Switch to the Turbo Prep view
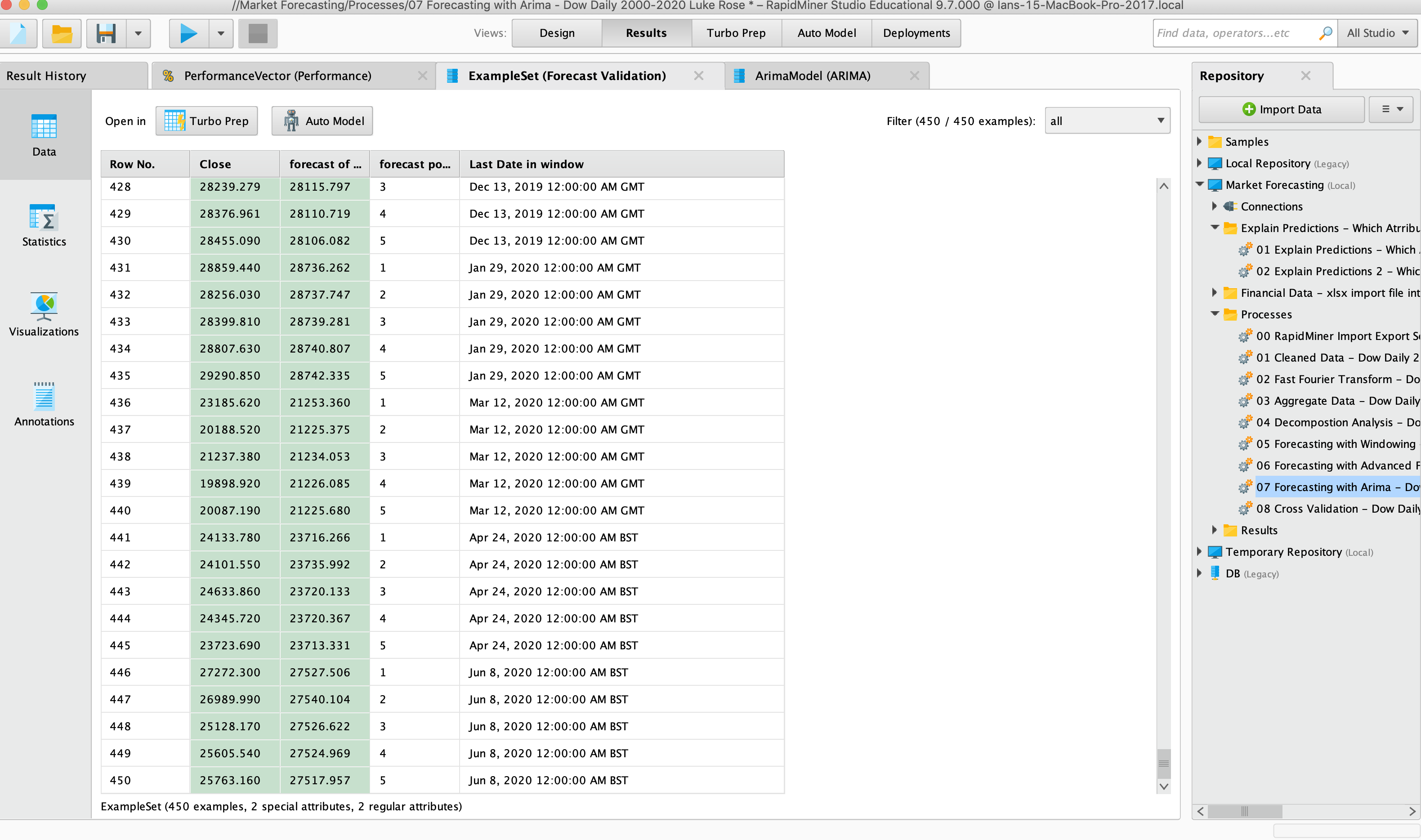This screenshot has width=1421, height=840. pos(736,33)
